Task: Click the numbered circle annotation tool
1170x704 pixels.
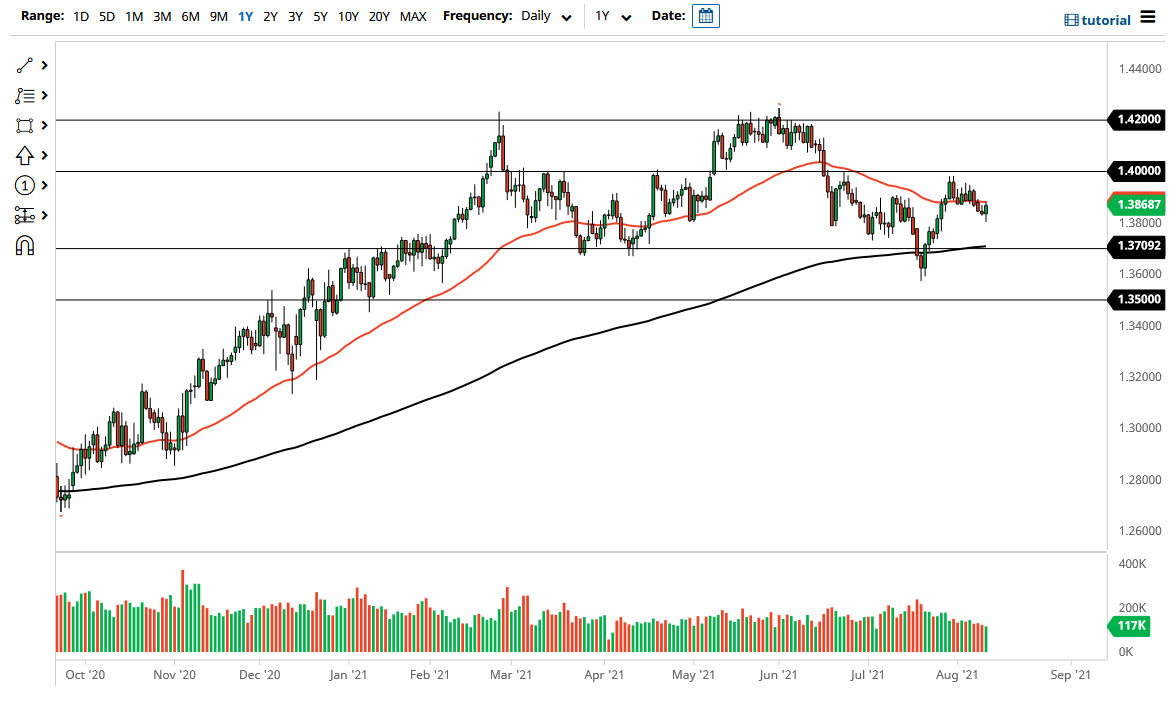Action: (25, 186)
